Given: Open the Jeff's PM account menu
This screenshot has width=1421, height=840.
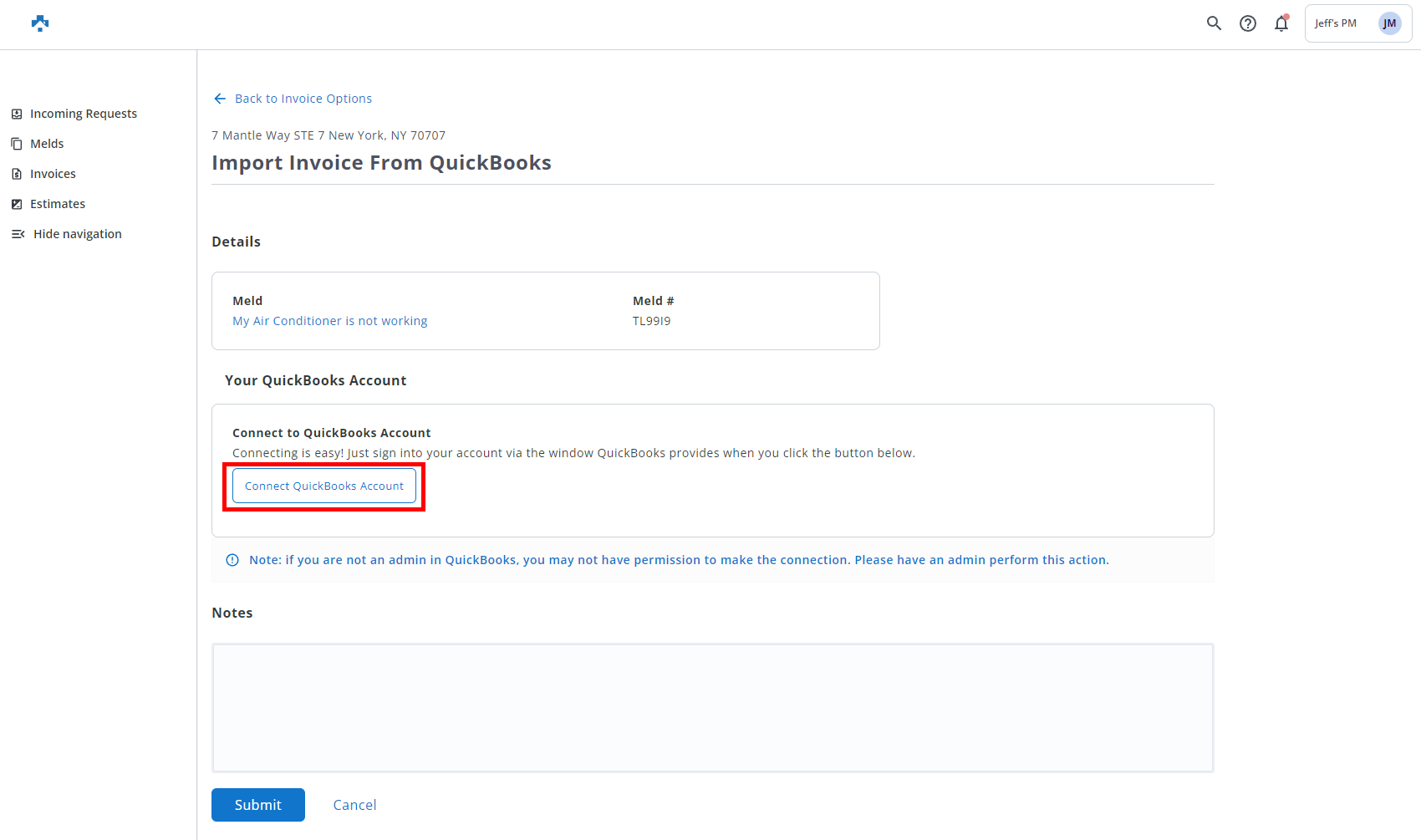Looking at the screenshot, I should click(x=1336, y=23).
